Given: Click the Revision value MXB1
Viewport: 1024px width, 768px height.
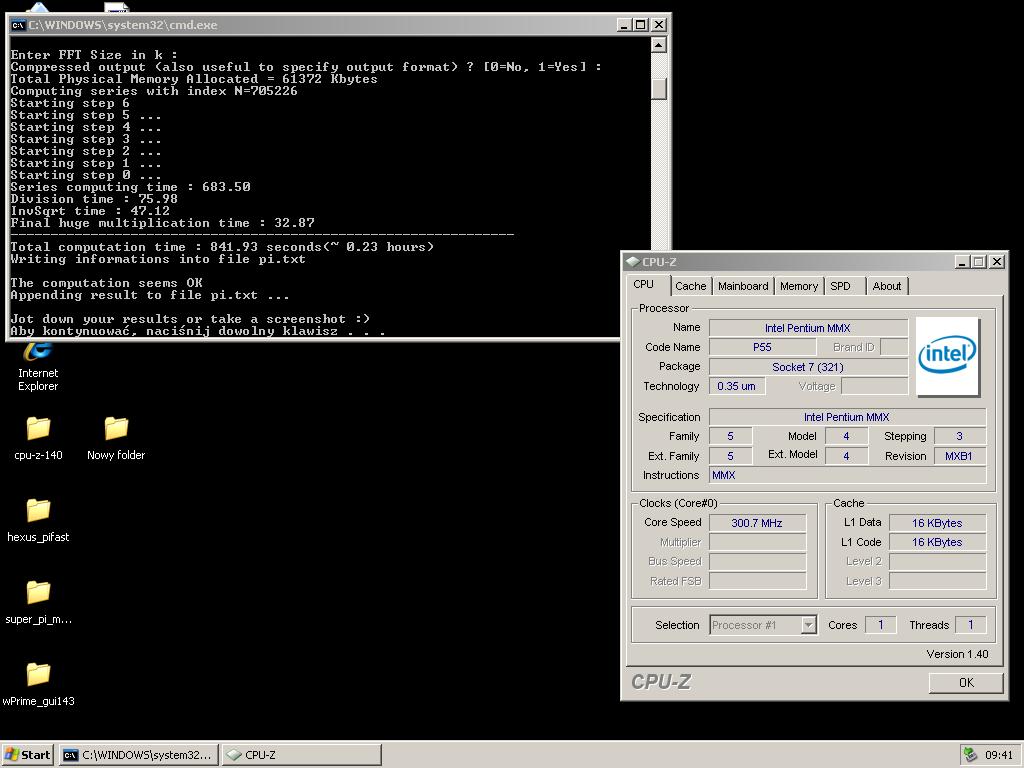Looking at the screenshot, I should [959, 456].
